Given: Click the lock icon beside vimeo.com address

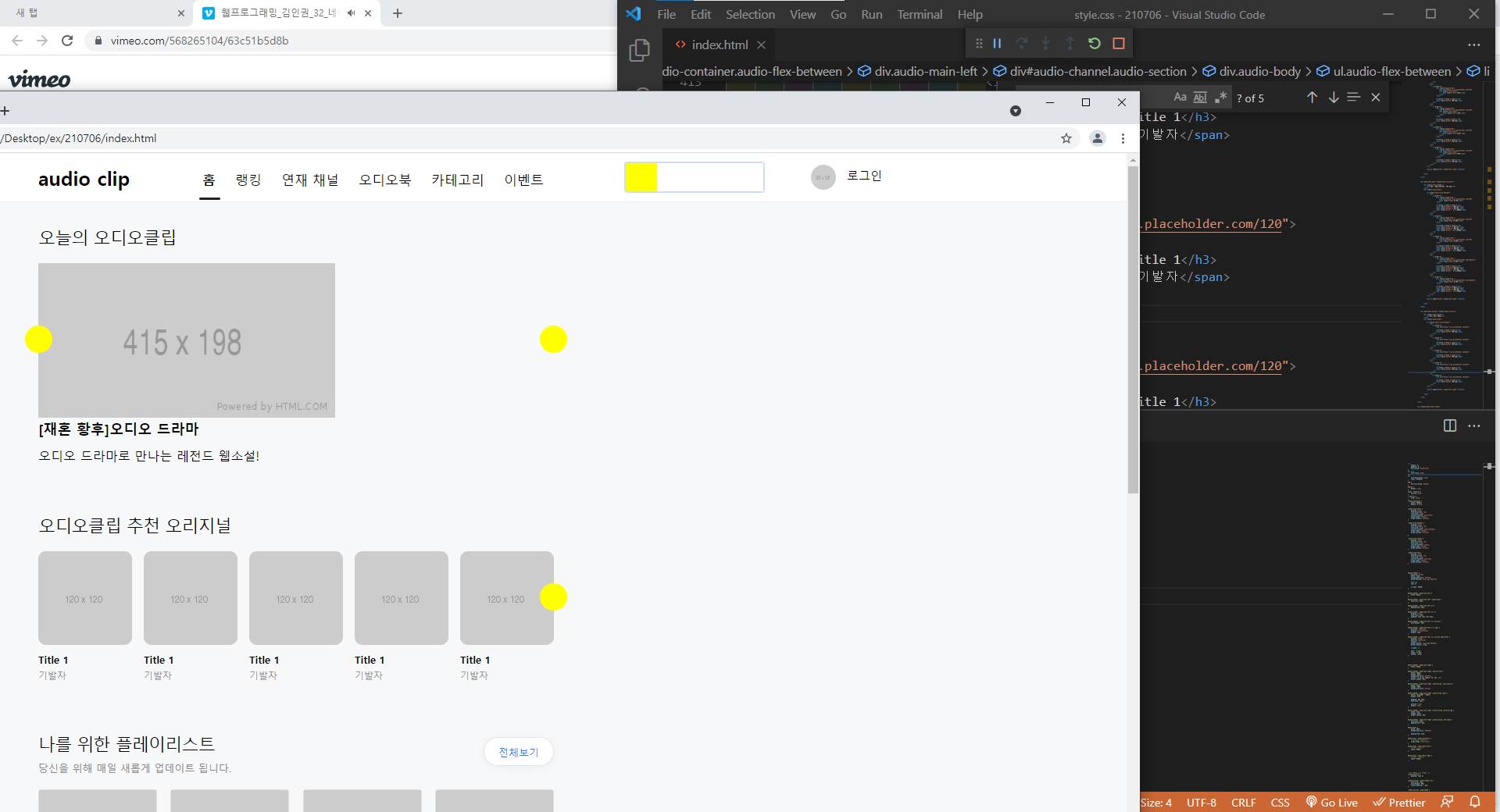Looking at the screenshot, I should 98,41.
